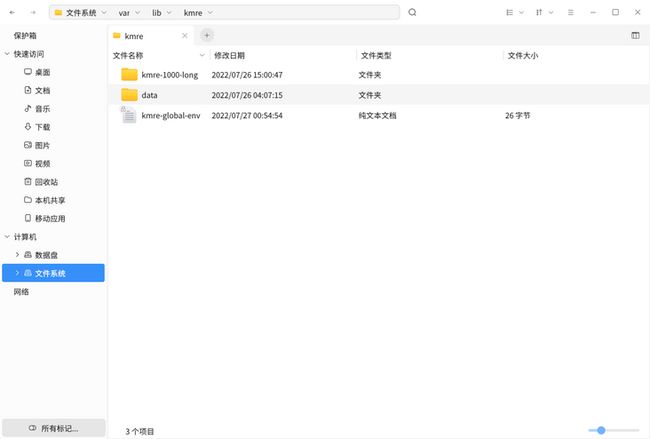Image resolution: width=650 pixels, height=439 pixels.
Task: Close the kmre tab
Action: (x=185, y=36)
